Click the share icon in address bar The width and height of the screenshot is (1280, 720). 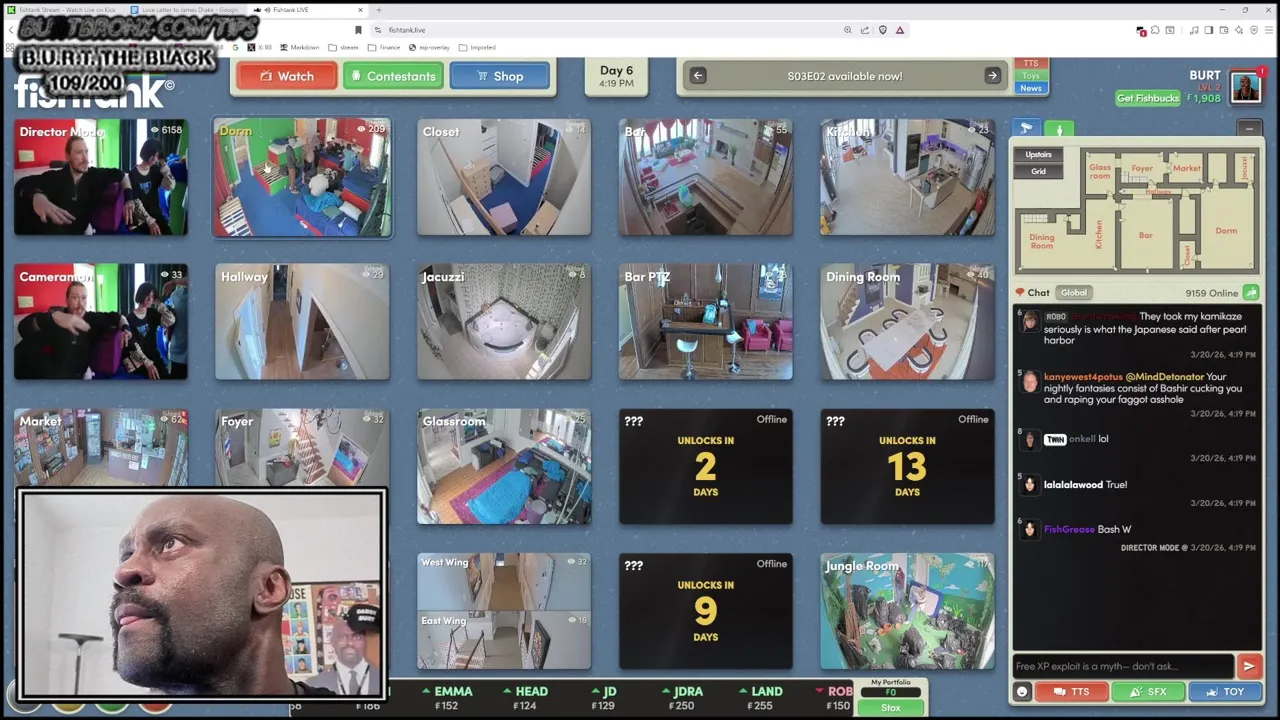(x=865, y=30)
